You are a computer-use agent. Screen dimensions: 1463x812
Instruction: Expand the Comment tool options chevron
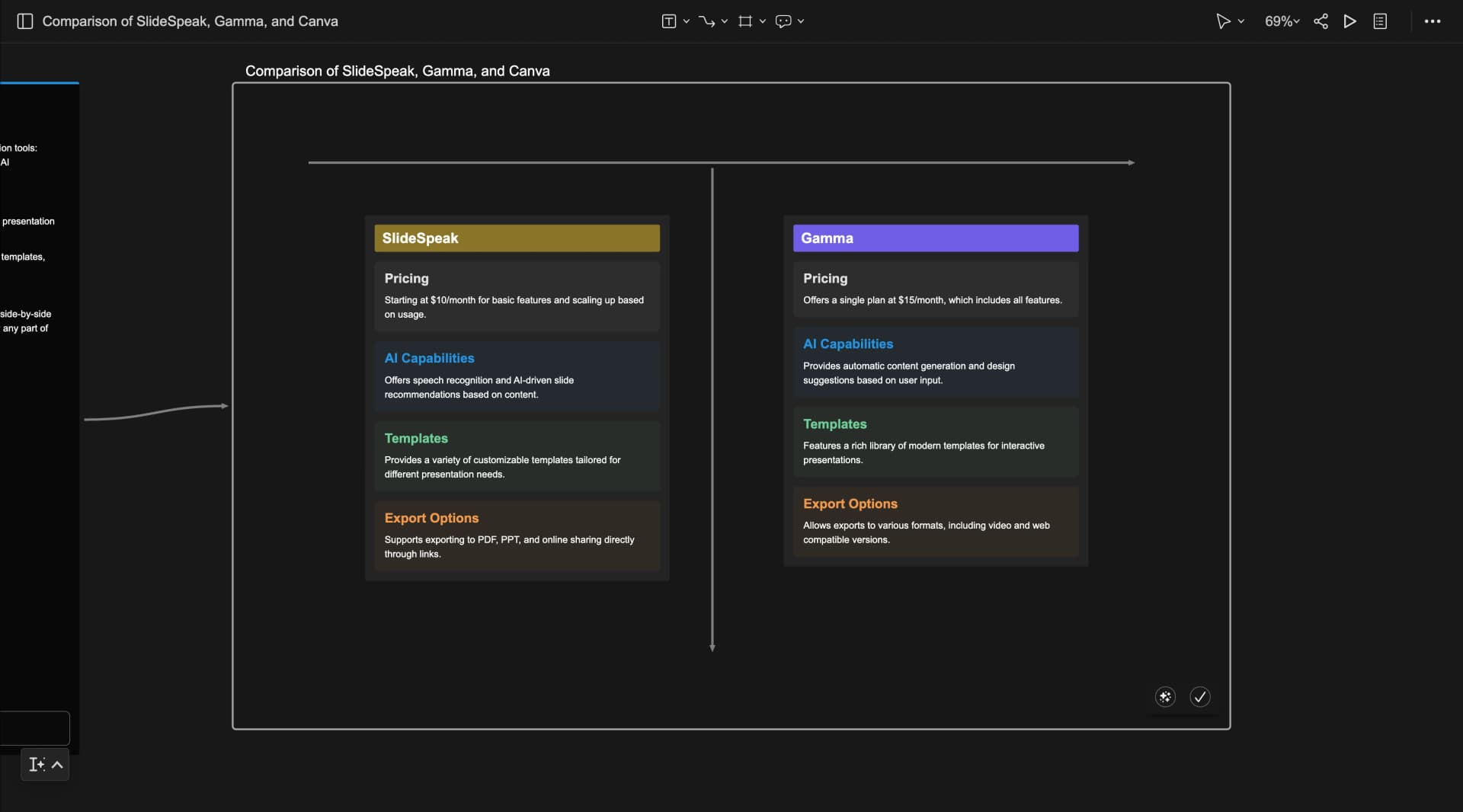click(801, 21)
